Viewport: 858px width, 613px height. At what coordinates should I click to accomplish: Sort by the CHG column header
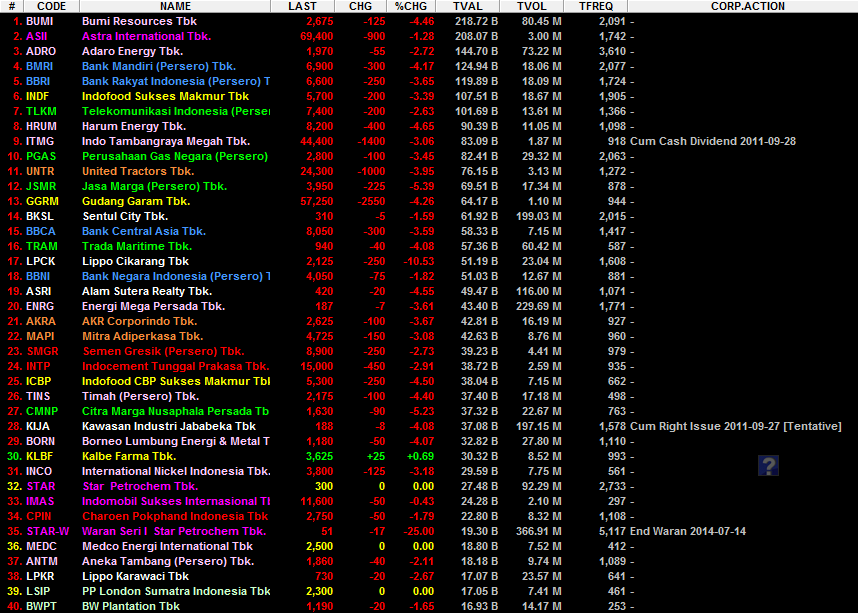point(361,6)
